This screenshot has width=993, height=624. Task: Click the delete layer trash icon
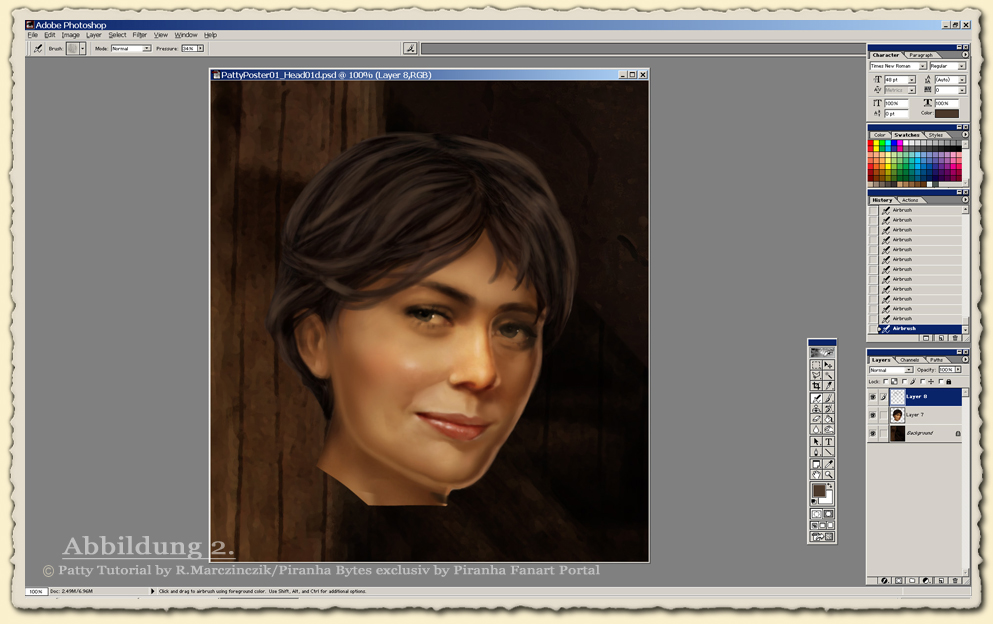click(955, 580)
